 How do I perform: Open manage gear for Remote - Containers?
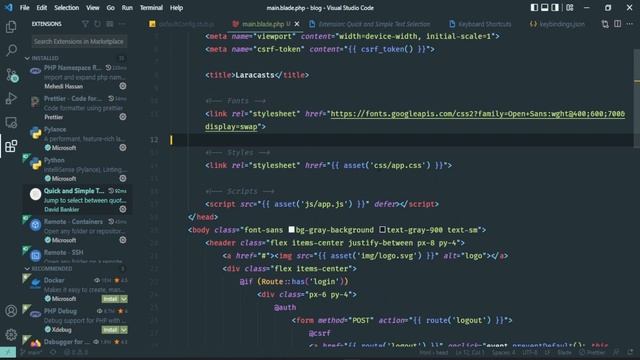click(x=122, y=240)
